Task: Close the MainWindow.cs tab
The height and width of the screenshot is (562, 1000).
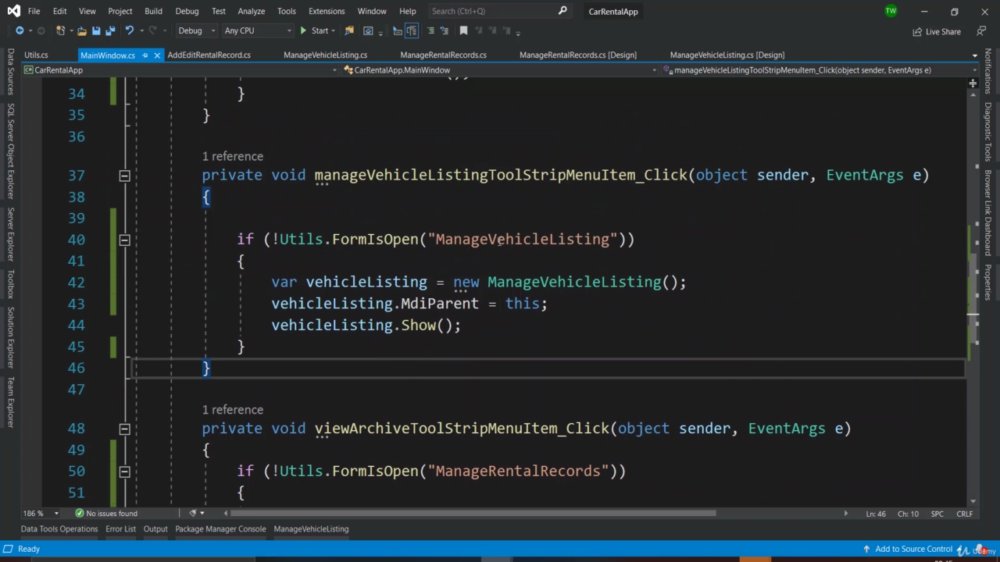Action: click(x=157, y=55)
